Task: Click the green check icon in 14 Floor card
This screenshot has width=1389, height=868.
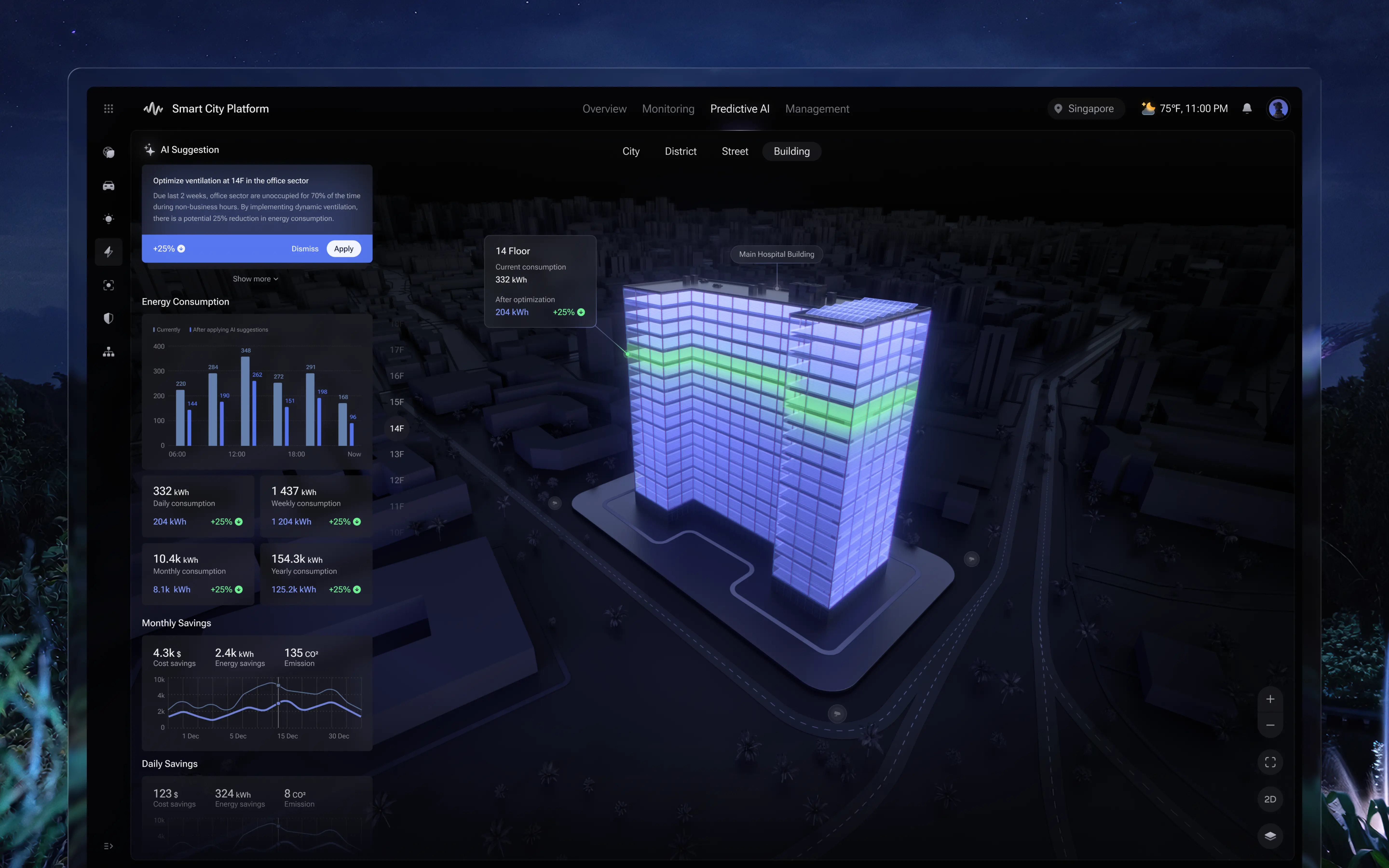Action: click(x=581, y=312)
